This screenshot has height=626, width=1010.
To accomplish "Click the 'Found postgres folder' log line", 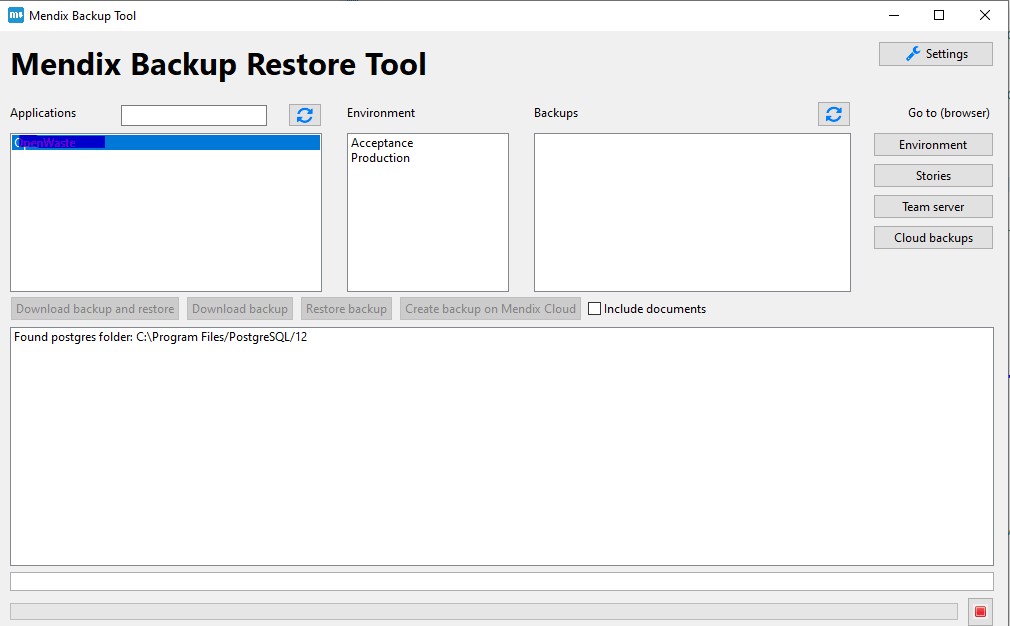I will 160,337.
